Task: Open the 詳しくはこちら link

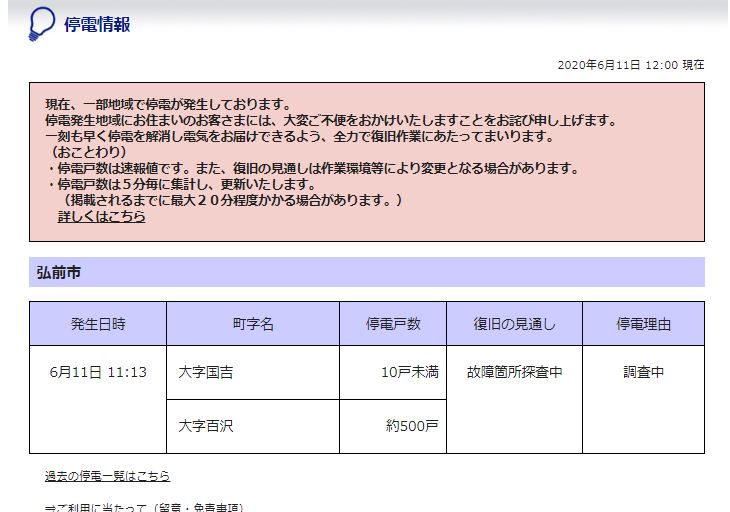Action: (x=101, y=216)
